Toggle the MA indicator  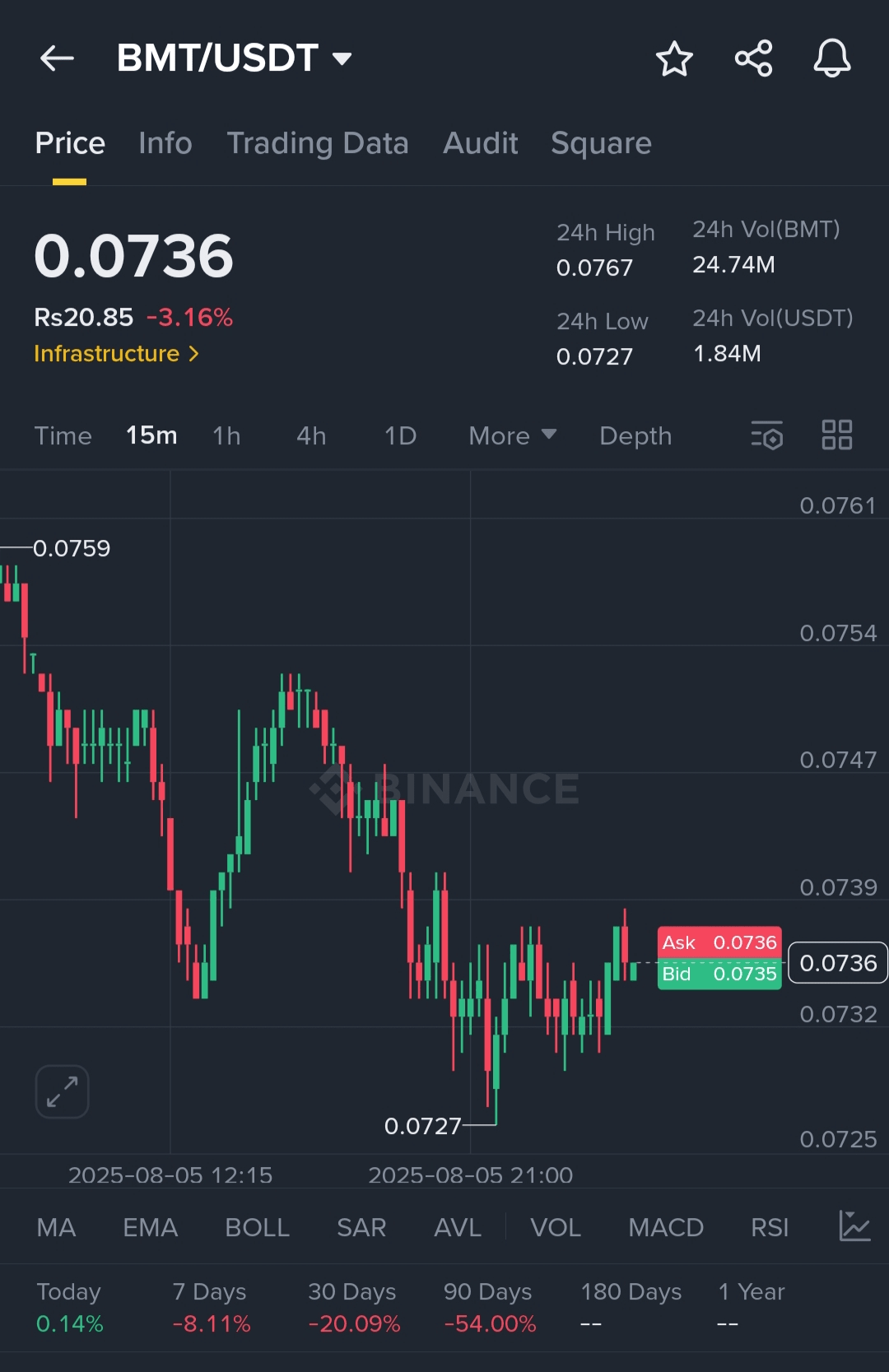[x=56, y=1227]
